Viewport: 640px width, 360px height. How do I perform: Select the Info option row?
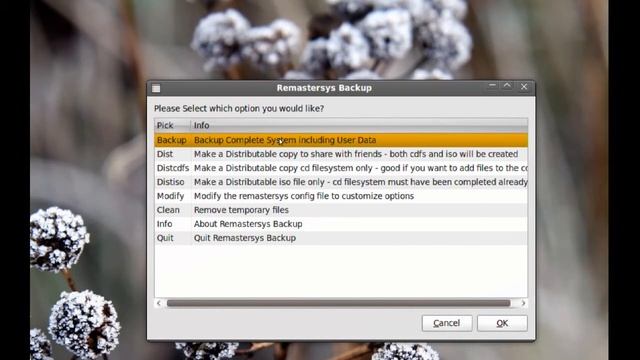coord(341,224)
